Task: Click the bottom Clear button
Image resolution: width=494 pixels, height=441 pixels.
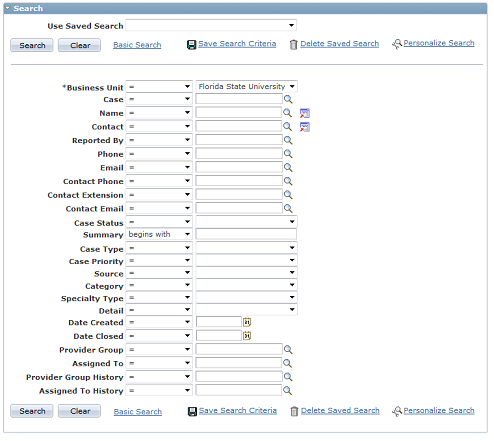Action: (79, 411)
